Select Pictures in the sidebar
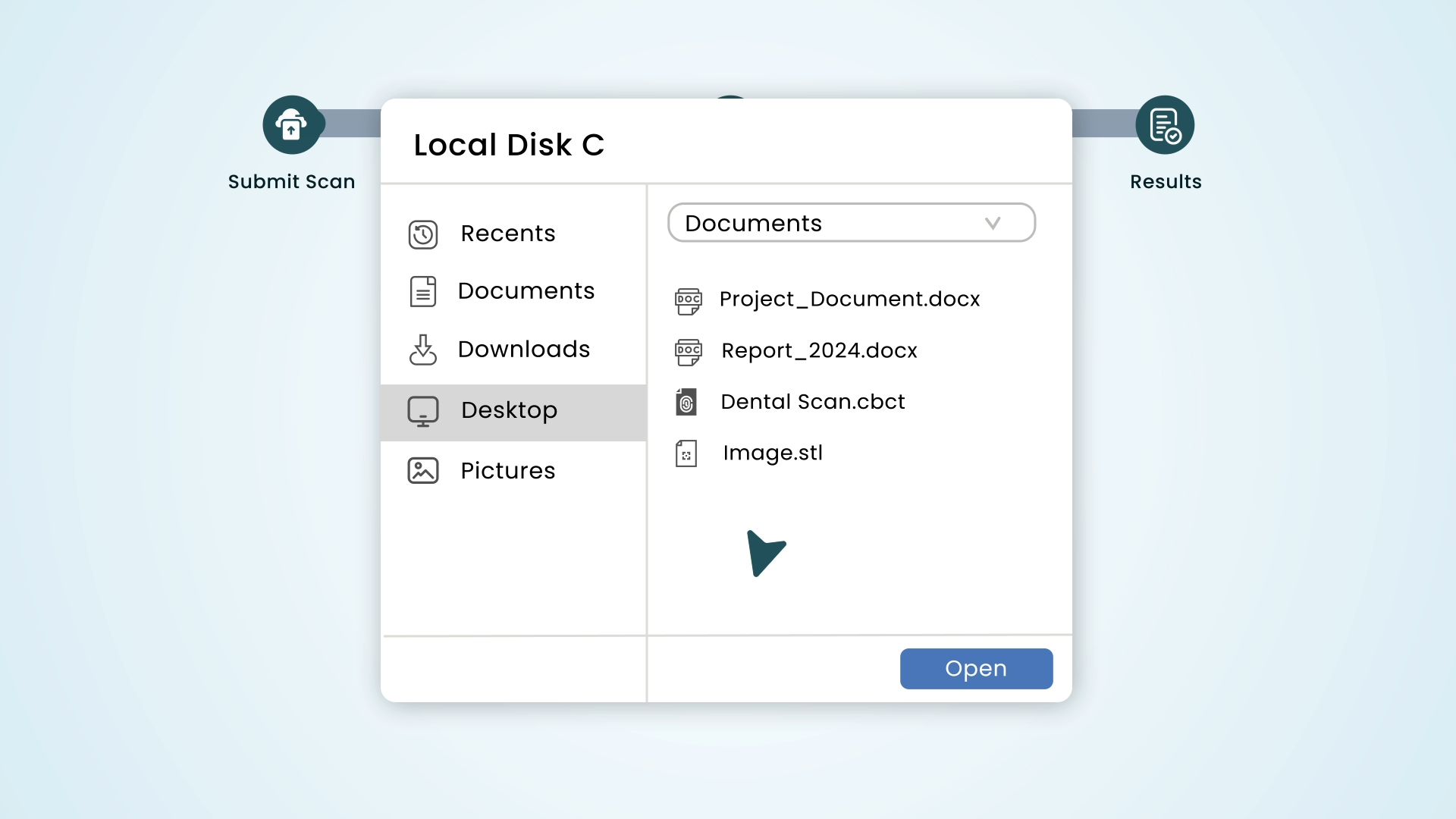This screenshot has width=1456, height=819. tap(508, 471)
